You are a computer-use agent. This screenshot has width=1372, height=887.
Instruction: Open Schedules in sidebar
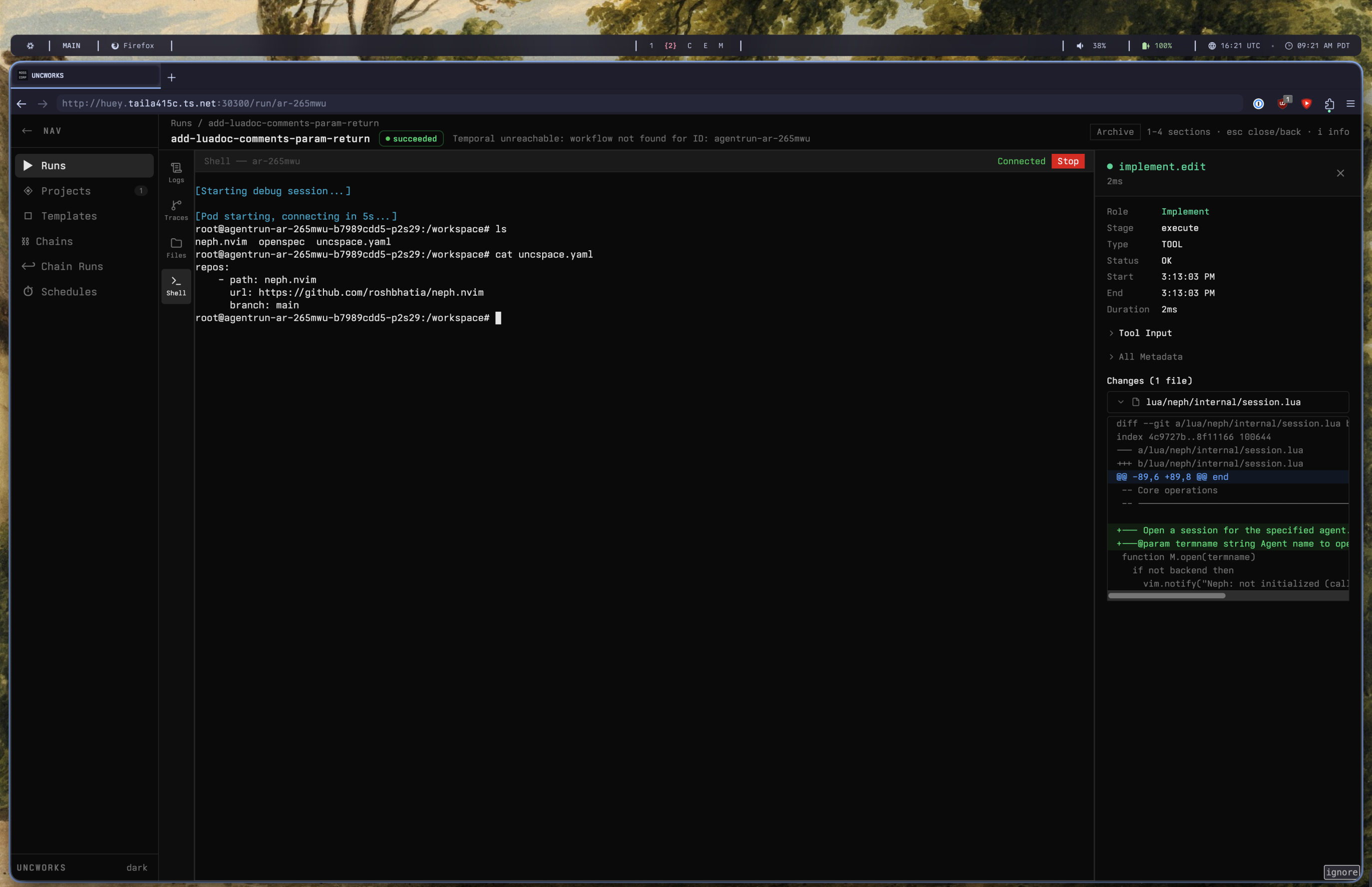coord(84,292)
